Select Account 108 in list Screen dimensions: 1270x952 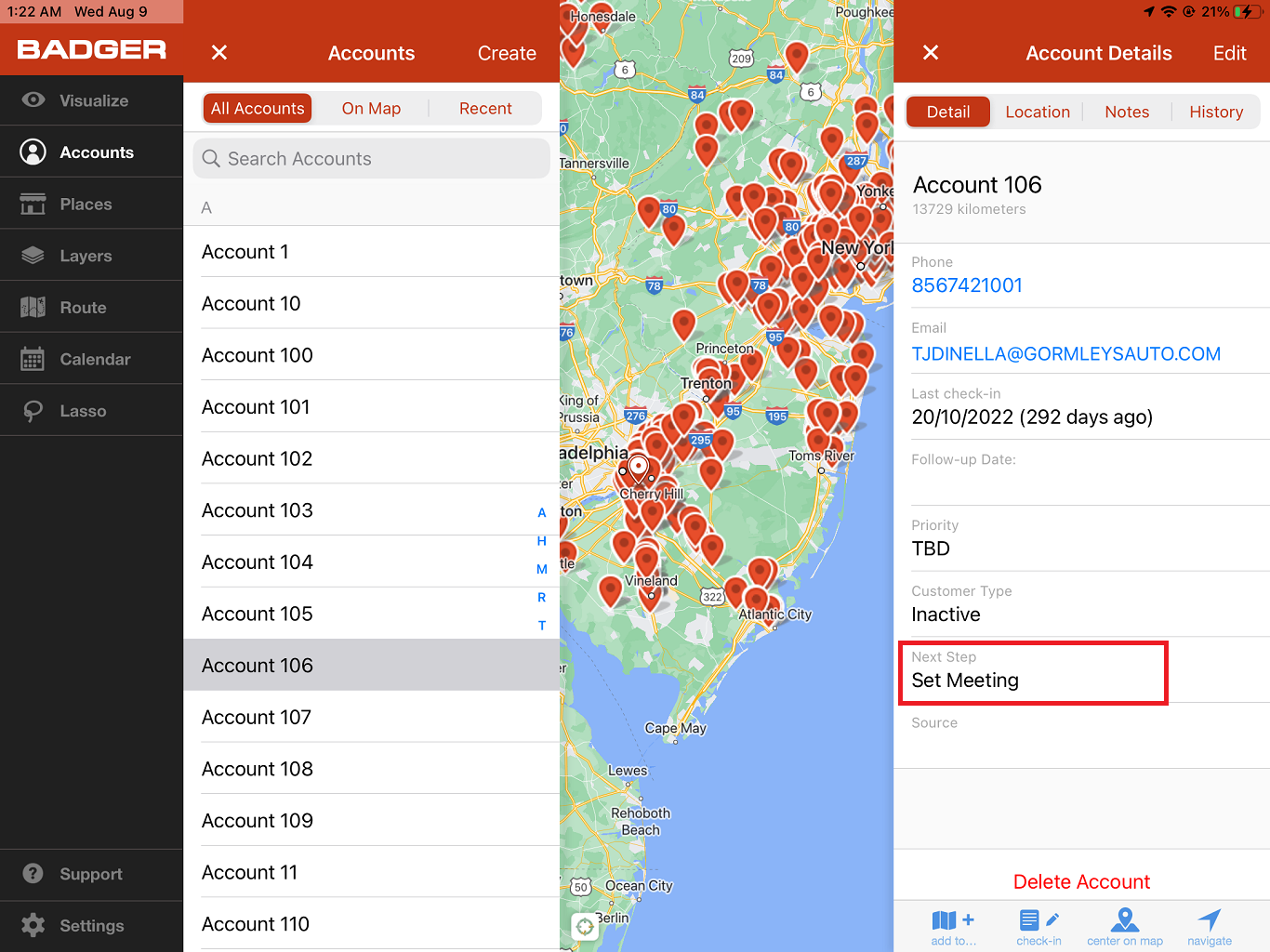[x=372, y=769]
